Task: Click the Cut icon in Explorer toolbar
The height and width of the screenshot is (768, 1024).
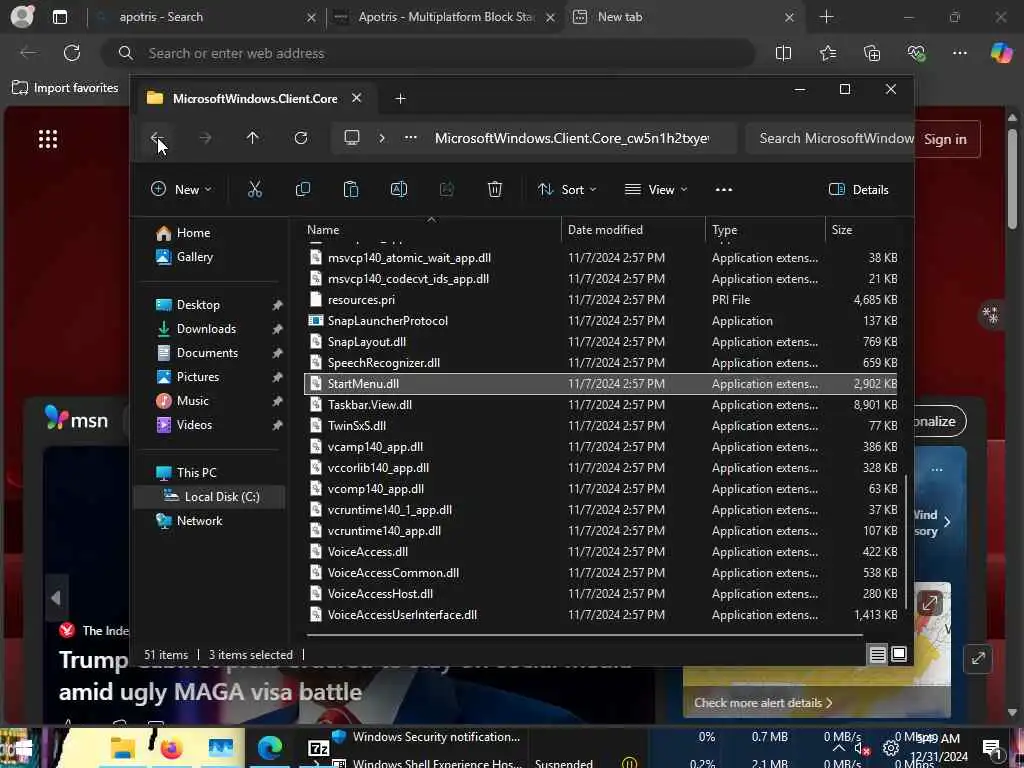Action: tap(255, 189)
